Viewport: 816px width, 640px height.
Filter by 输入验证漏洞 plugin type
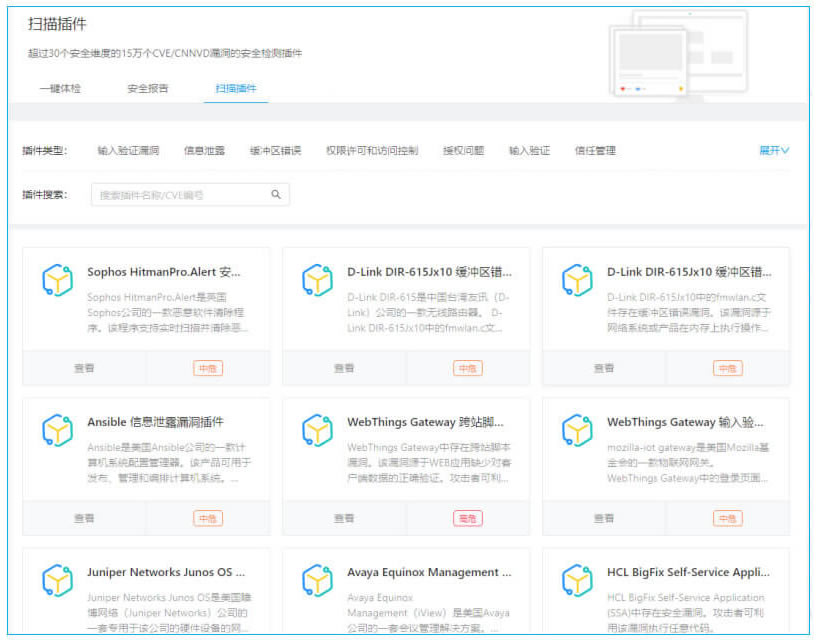[x=128, y=150]
